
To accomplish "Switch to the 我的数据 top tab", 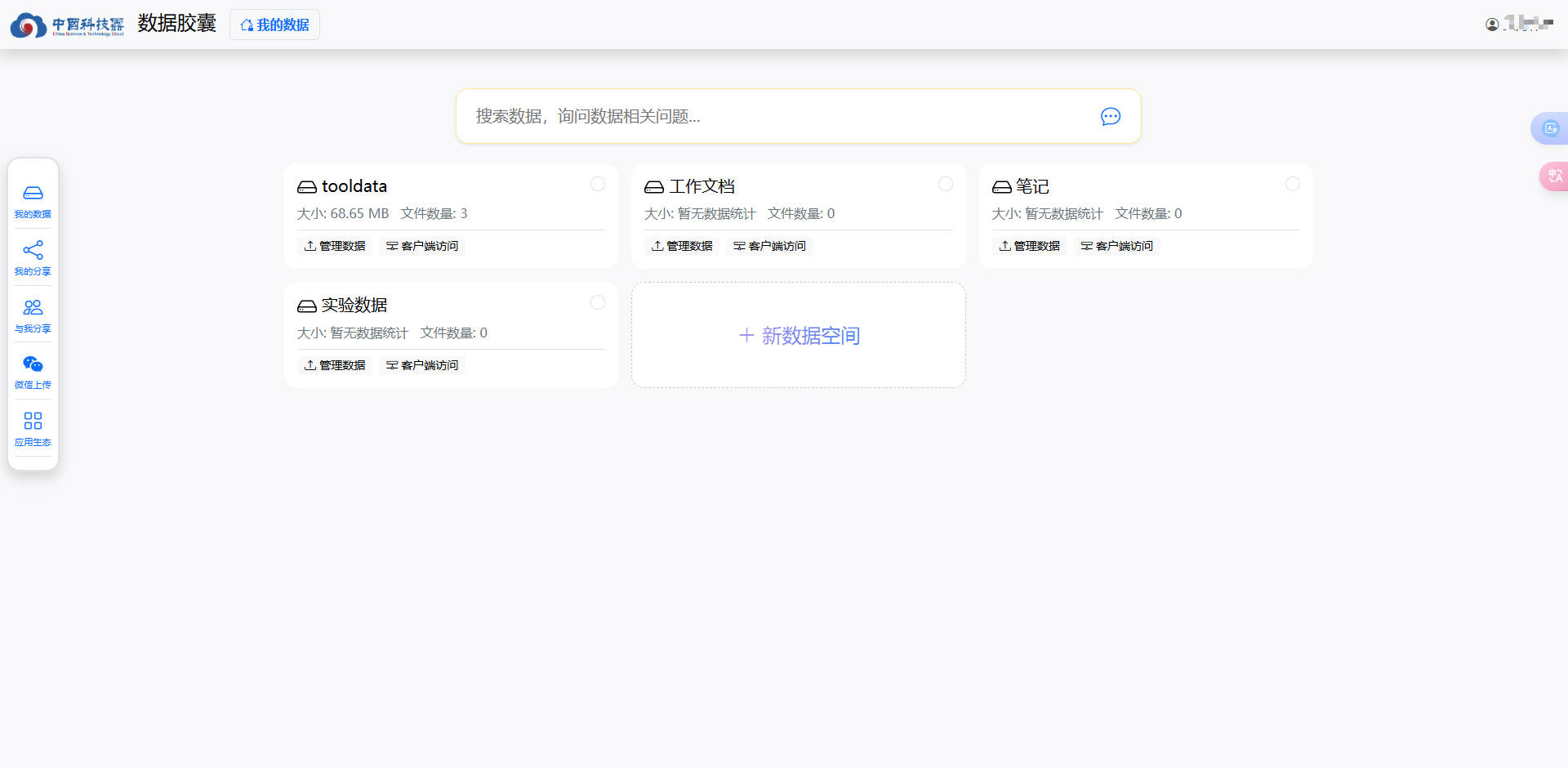I will coord(274,25).
